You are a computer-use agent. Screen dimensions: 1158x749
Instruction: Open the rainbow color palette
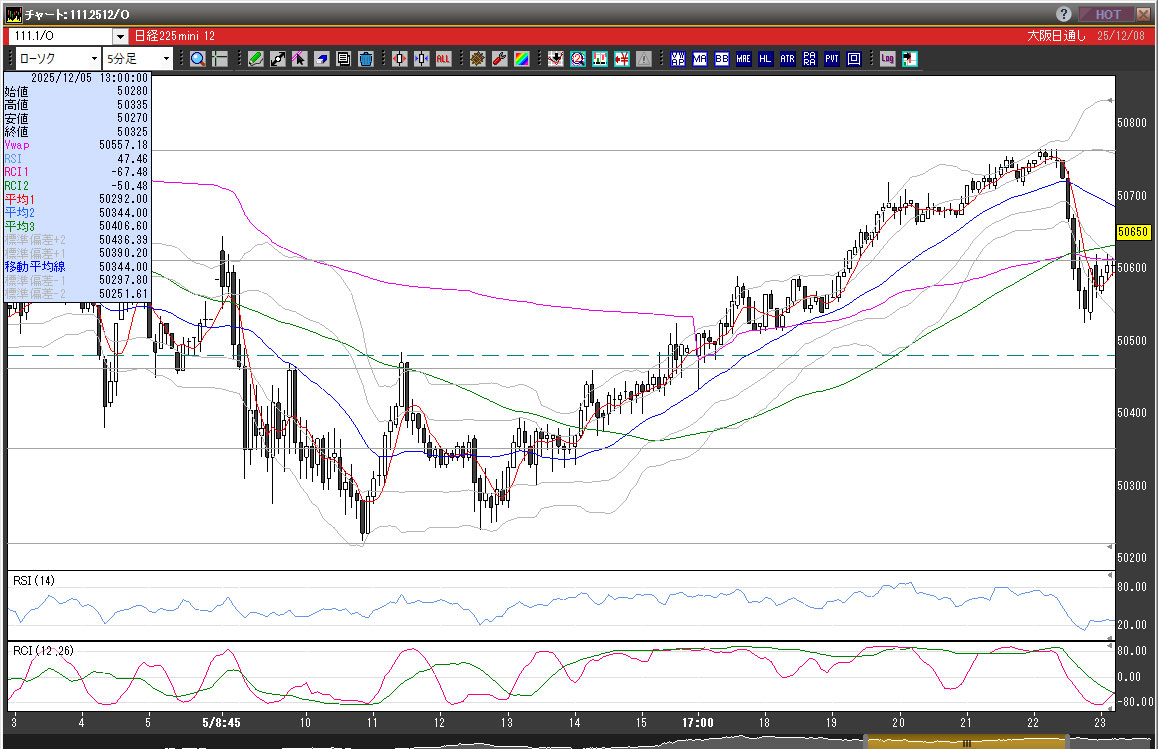point(521,59)
